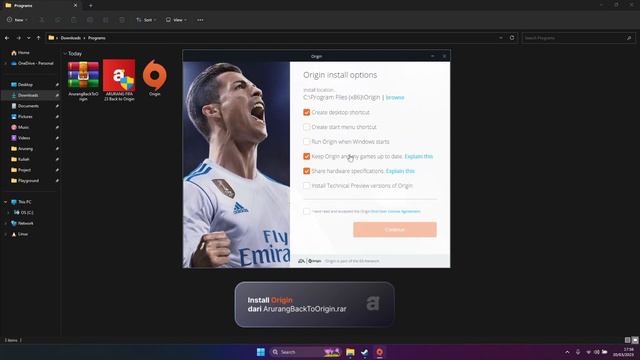Check Create start menu shortcut
This screenshot has width=640, height=360.
point(307,127)
